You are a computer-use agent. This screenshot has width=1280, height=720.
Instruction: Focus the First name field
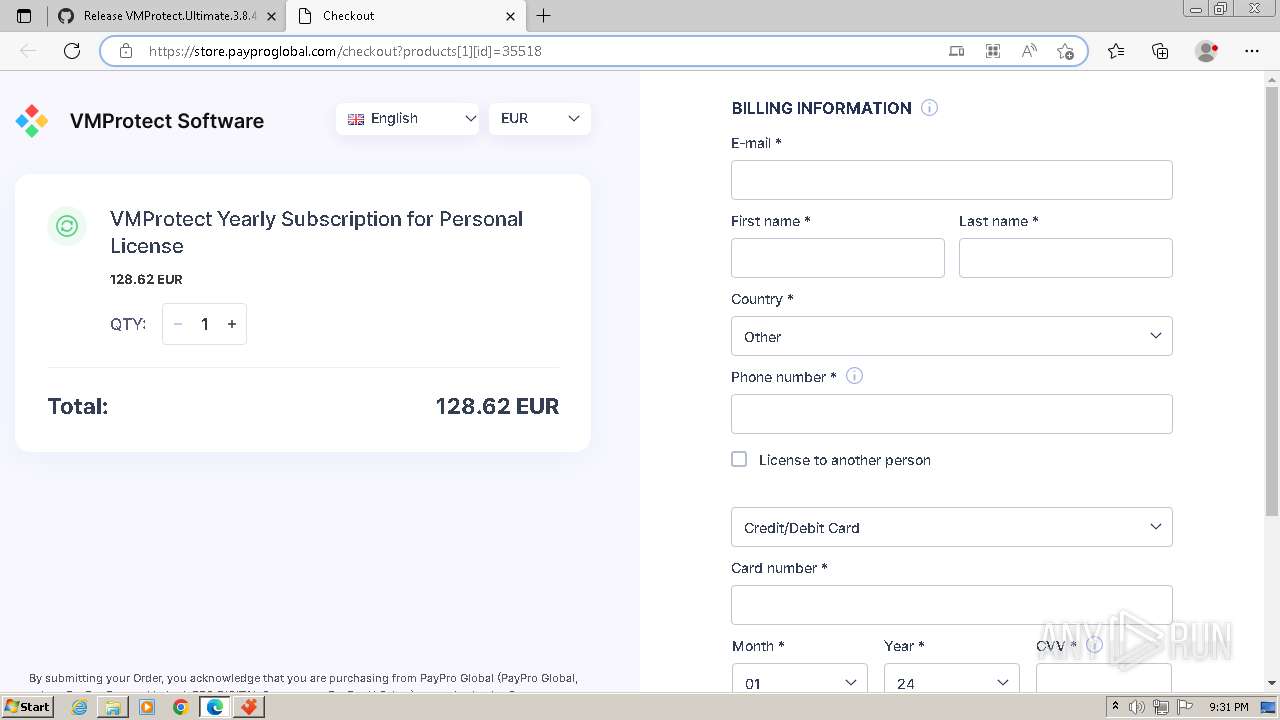[838, 258]
